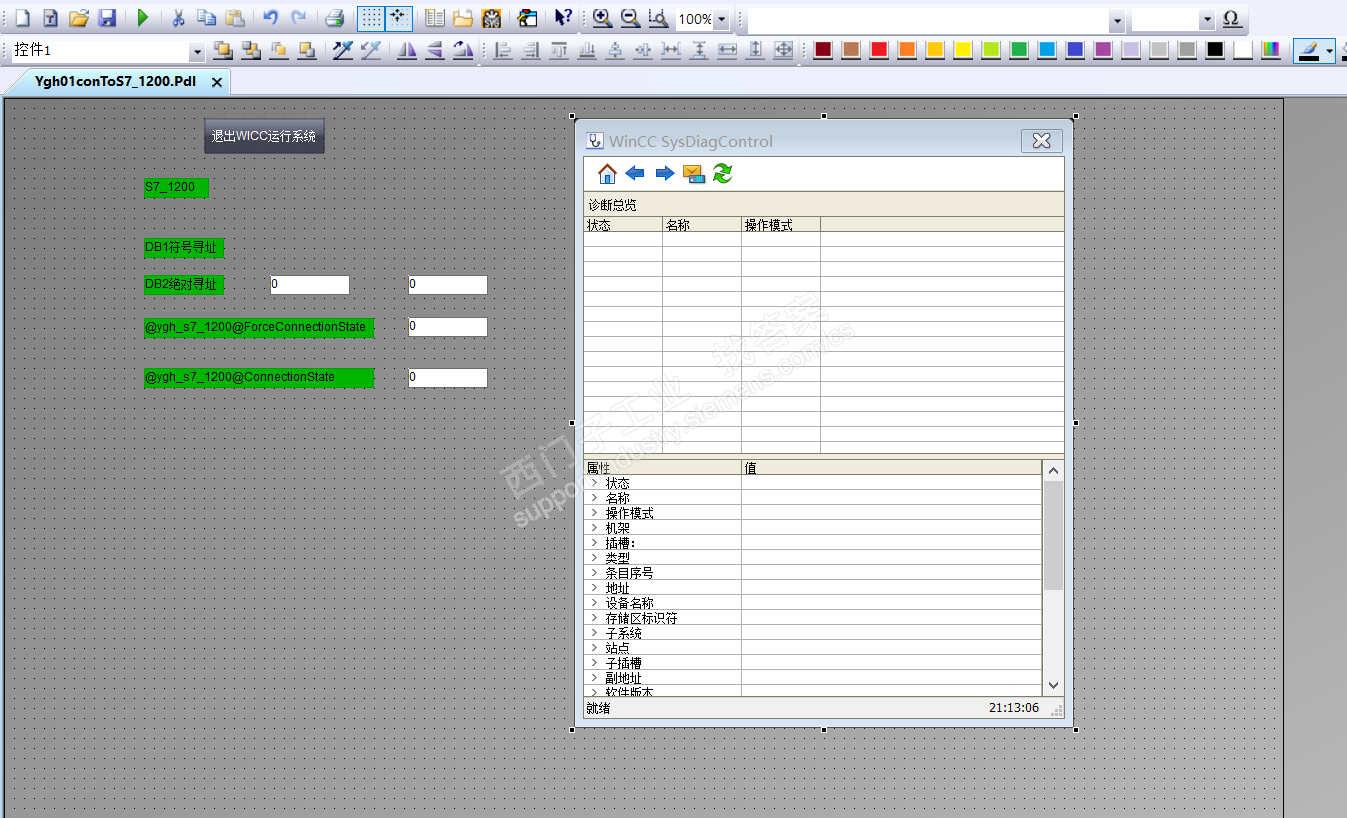Screen dimensions: 1347x818
Task: Select the @ygh_s7_1200@ConnectionState label
Action: pyautogui.click(x=259, y=378)
